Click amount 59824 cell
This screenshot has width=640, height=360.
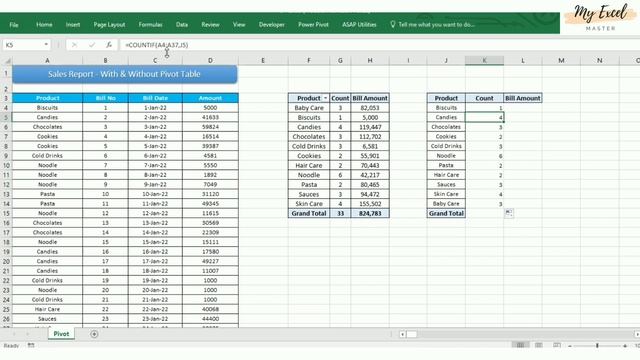[x=210, y=127]
